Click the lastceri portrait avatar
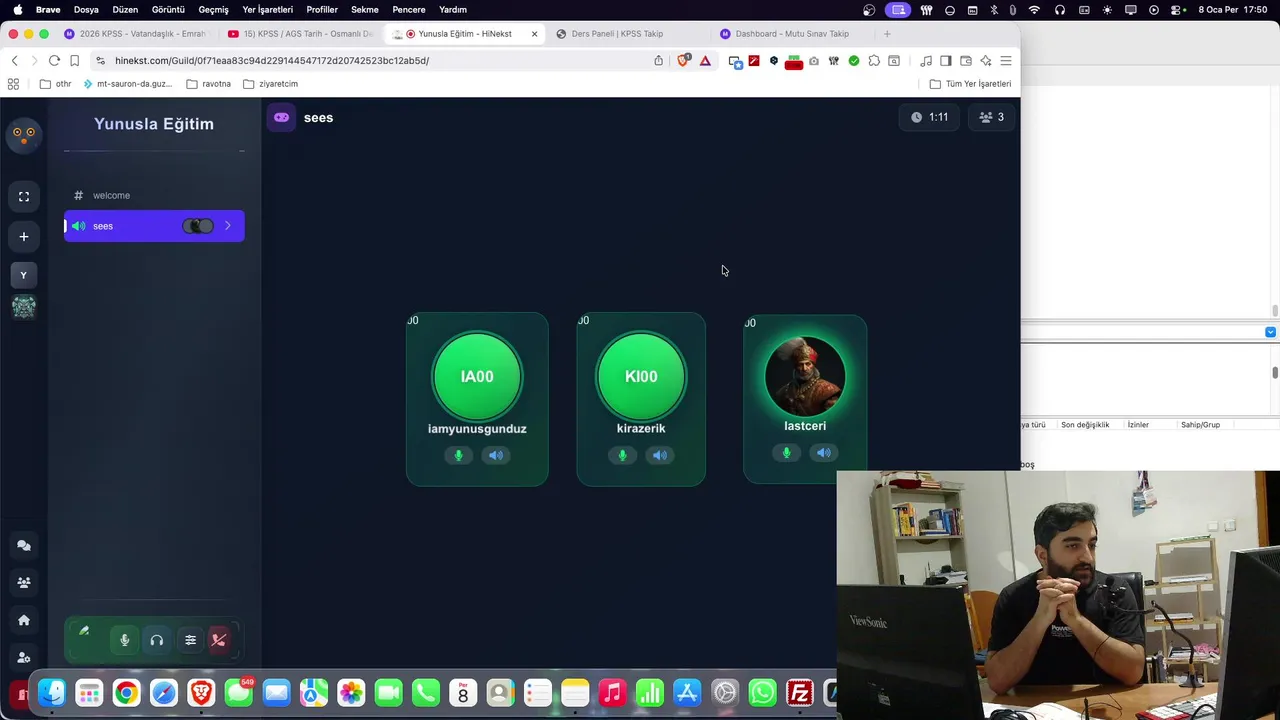Viewport: 1280px width, 720px height. pos(805,376)
